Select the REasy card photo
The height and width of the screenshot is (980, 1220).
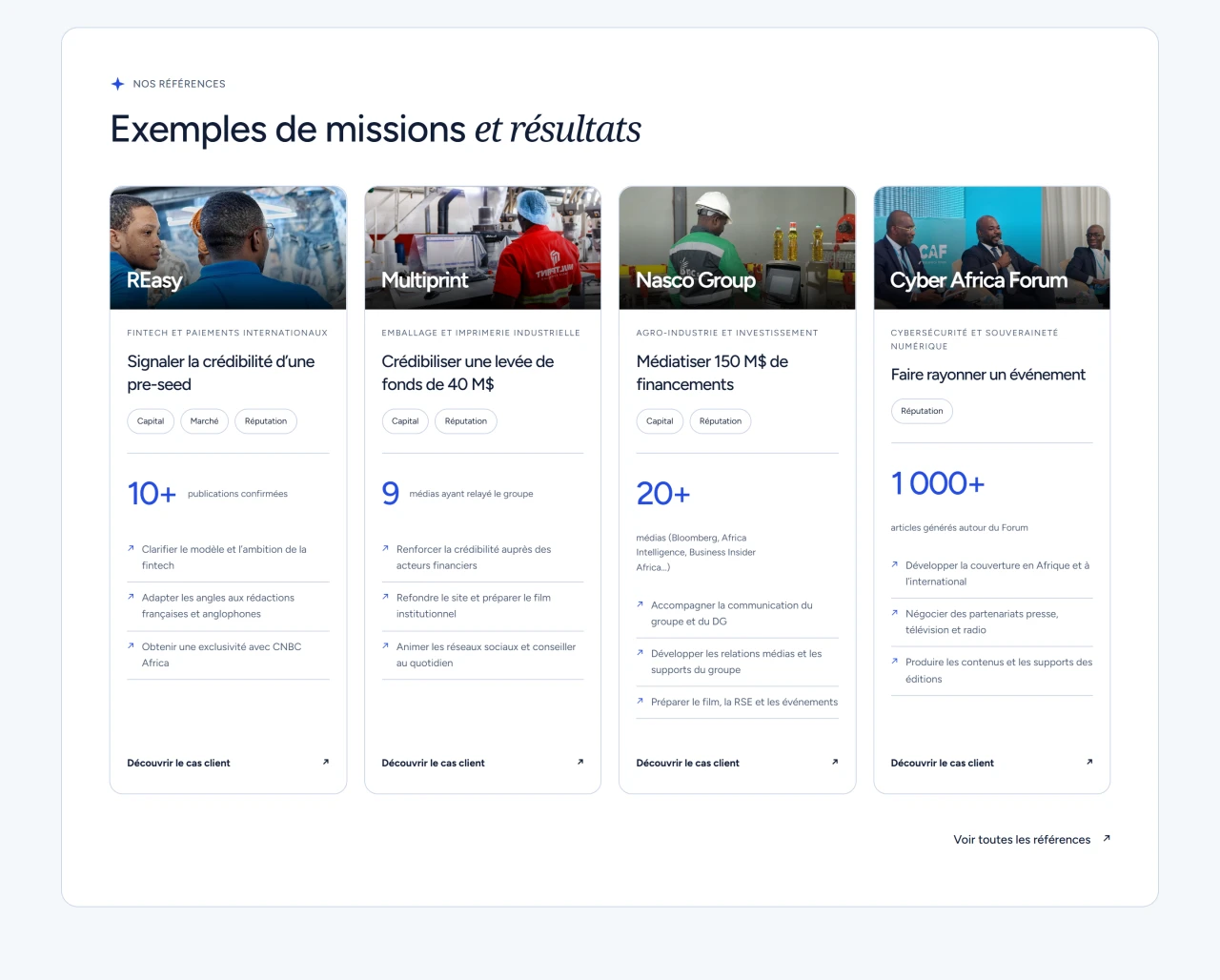coord(229,248)
